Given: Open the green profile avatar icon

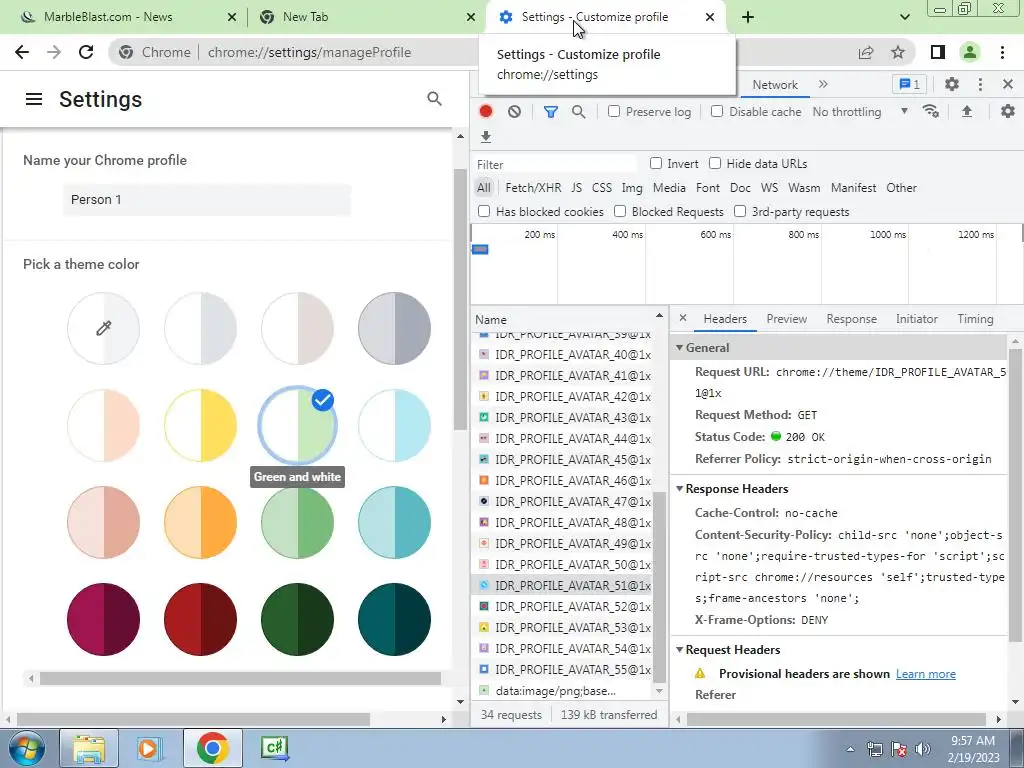Looking at the screenshot, I should tap(970, 52).
